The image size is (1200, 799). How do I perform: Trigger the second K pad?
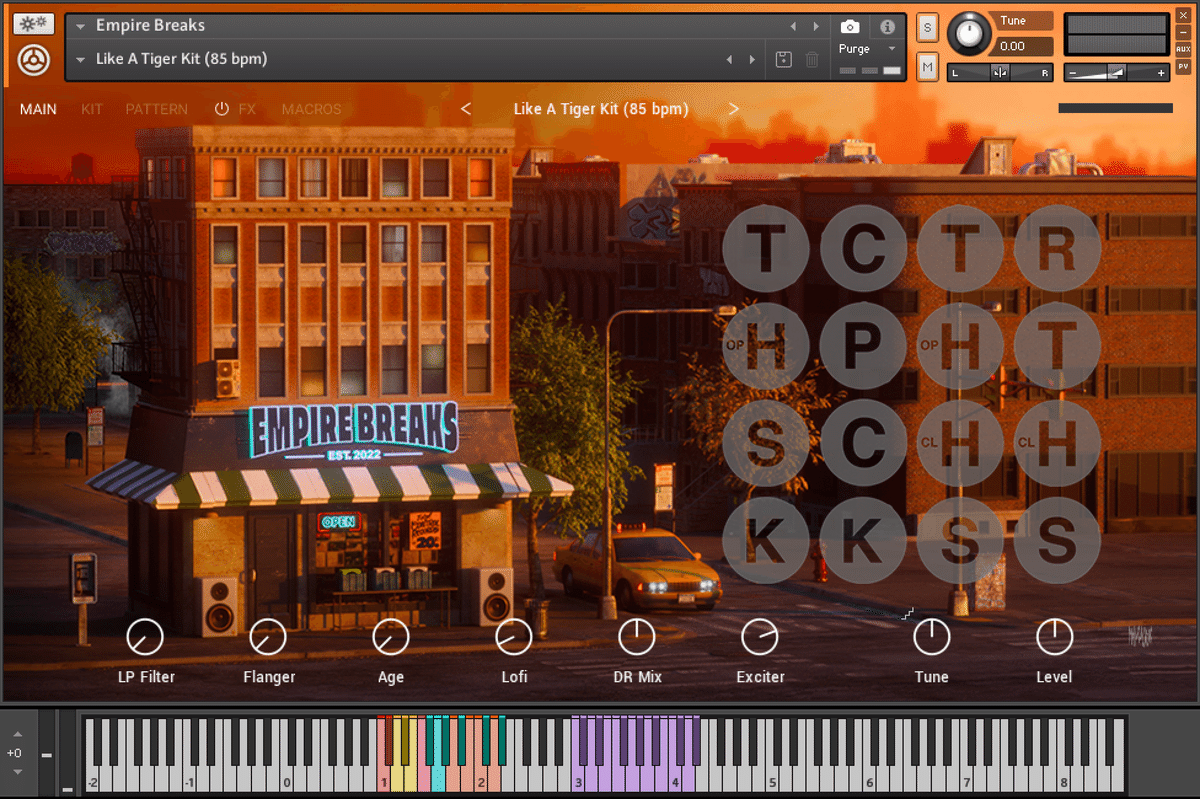863,541
